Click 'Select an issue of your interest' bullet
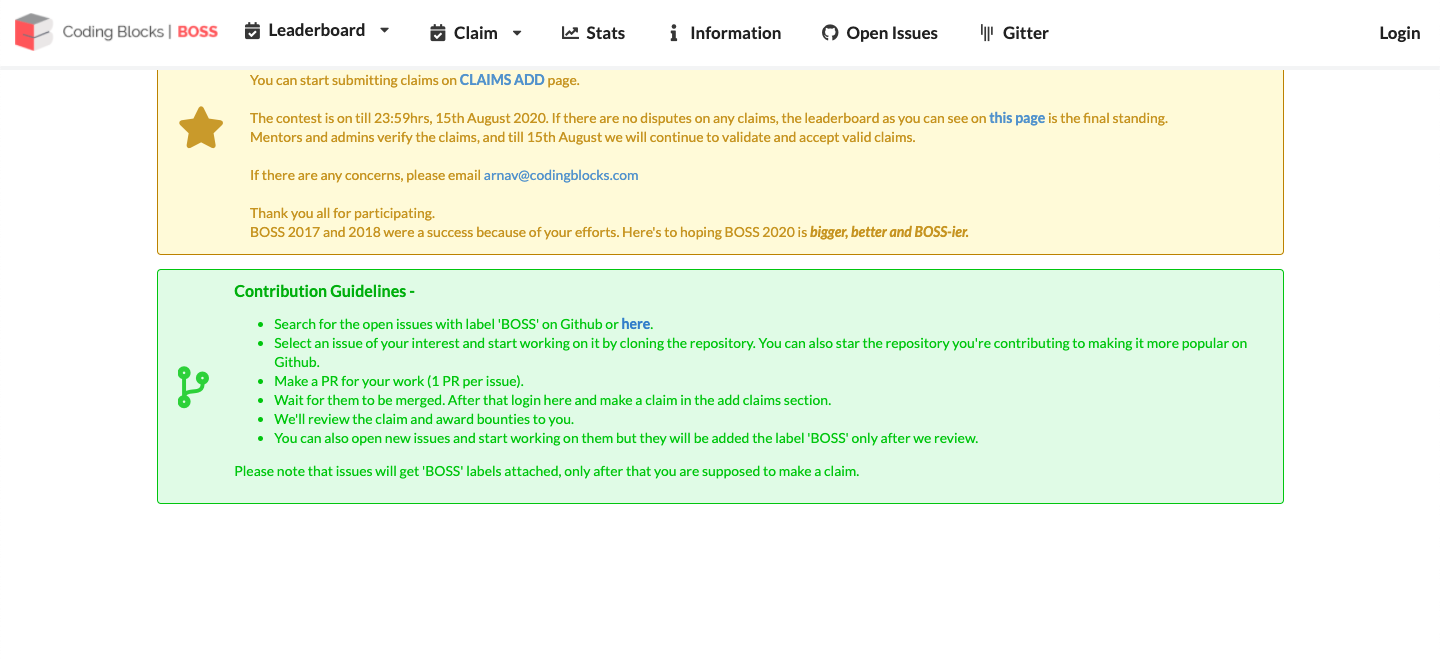 click(761, 352)
